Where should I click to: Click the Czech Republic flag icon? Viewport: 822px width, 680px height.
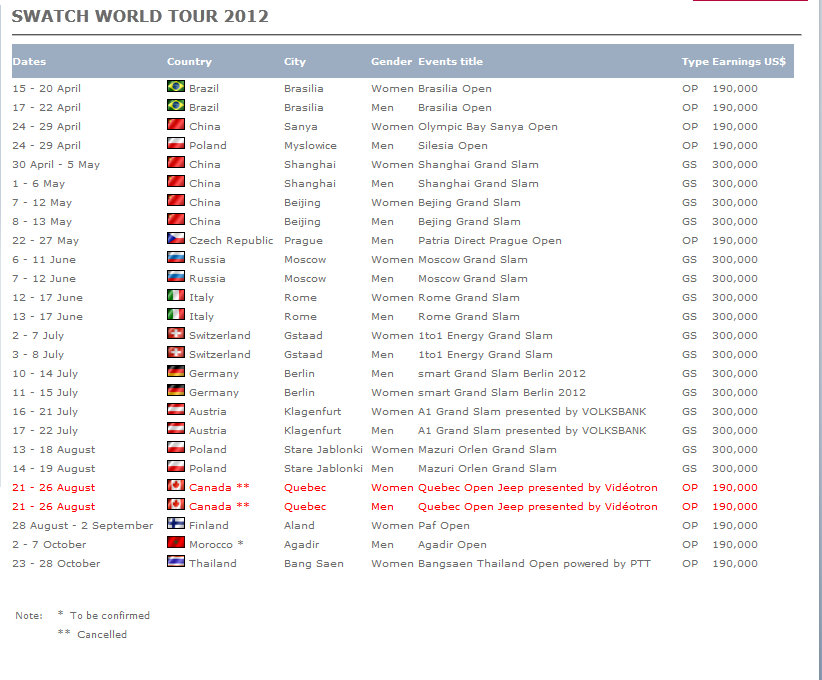click(175, 240)
